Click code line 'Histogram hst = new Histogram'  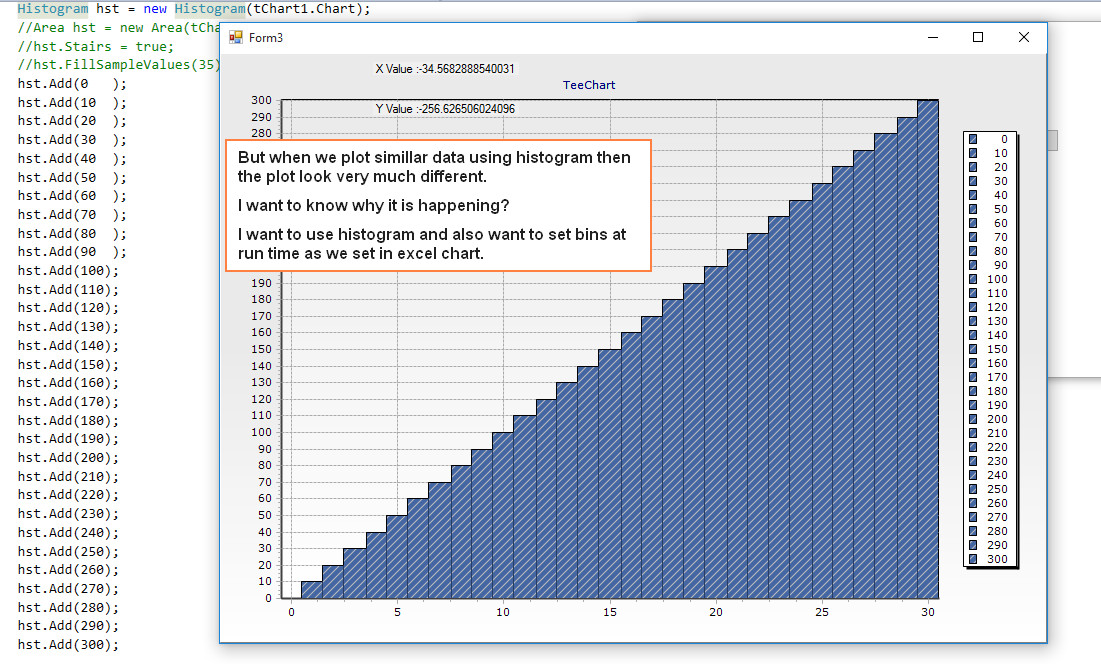(x=194, y=9)
